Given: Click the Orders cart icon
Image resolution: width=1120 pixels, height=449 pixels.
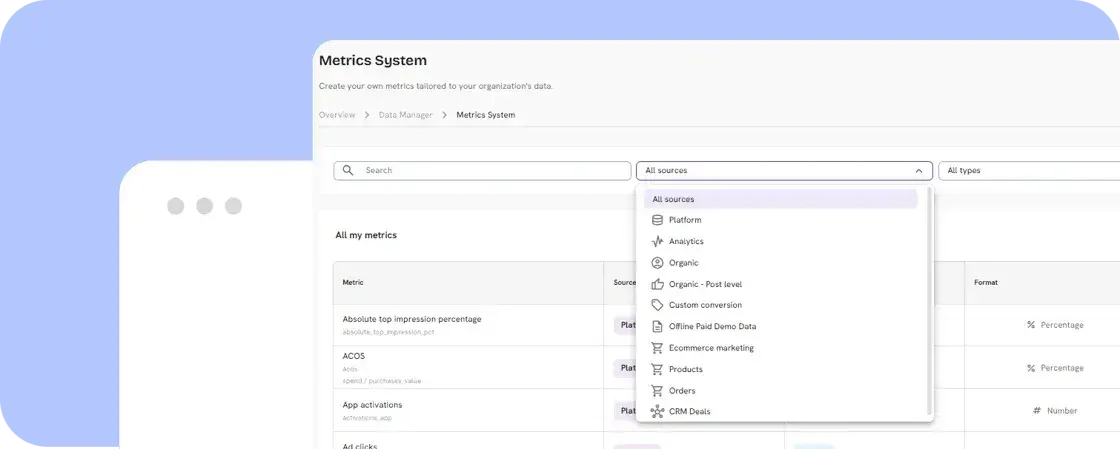Looking at the screenshot, I should 657,391.
